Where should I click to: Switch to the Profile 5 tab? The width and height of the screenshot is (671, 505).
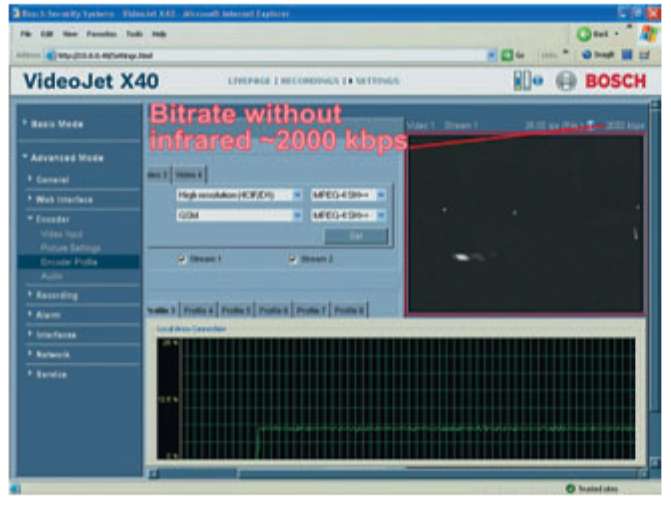(236, 310)
